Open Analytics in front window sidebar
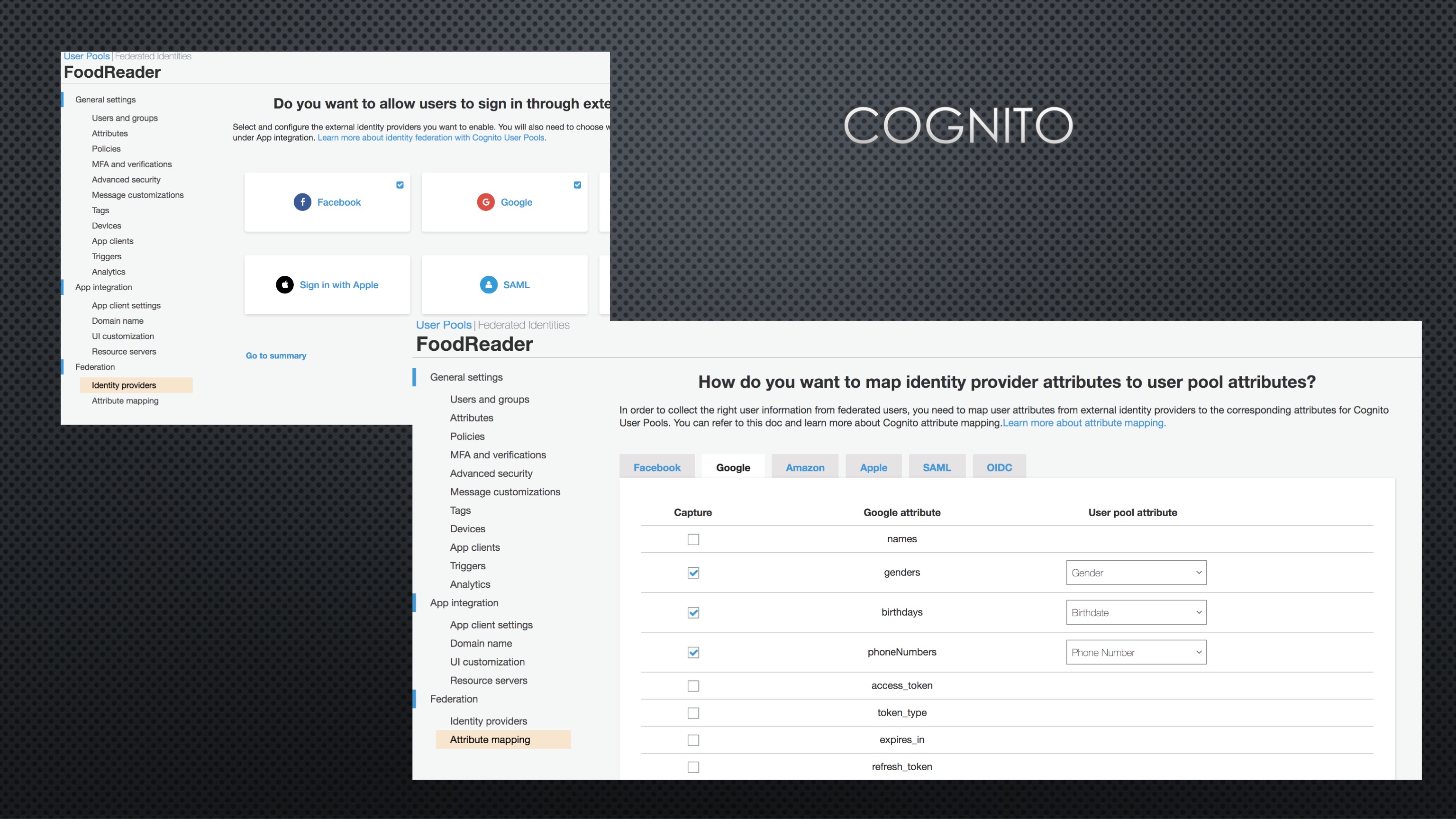 [470, 584]
